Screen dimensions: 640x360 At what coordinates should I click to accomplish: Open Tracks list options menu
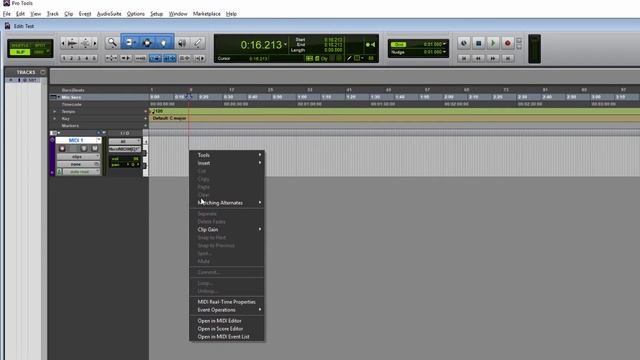coord(43,72)
